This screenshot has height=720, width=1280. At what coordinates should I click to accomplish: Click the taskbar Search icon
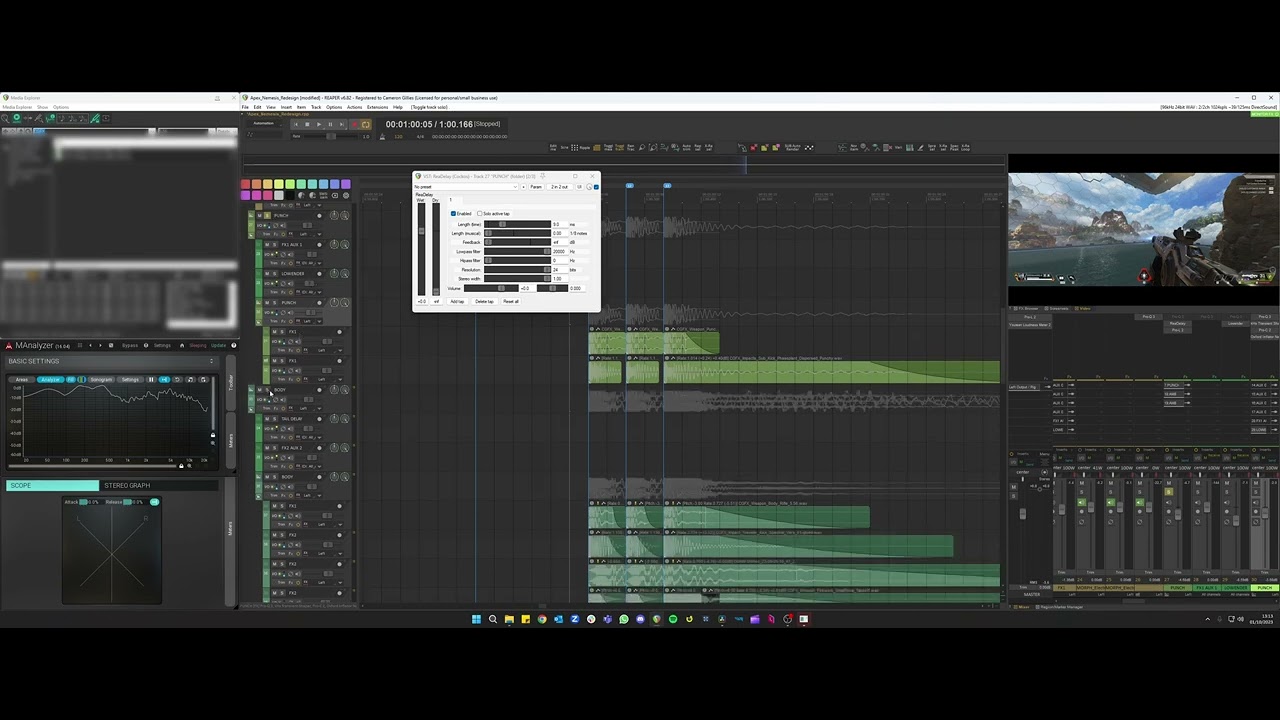pos(492,619)
